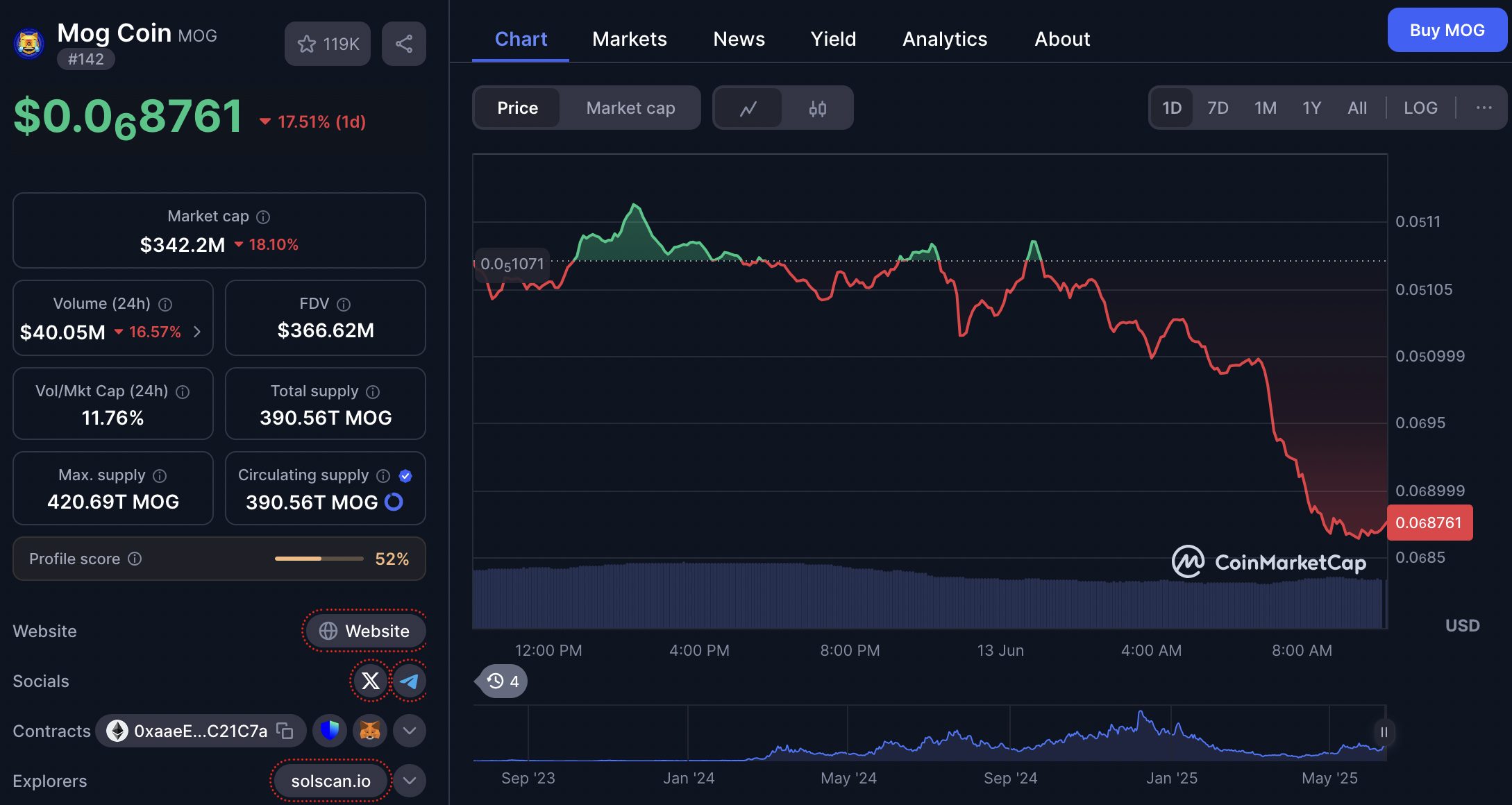Open the Telegram social link
1512x805 pixels.
click(409, 681)
